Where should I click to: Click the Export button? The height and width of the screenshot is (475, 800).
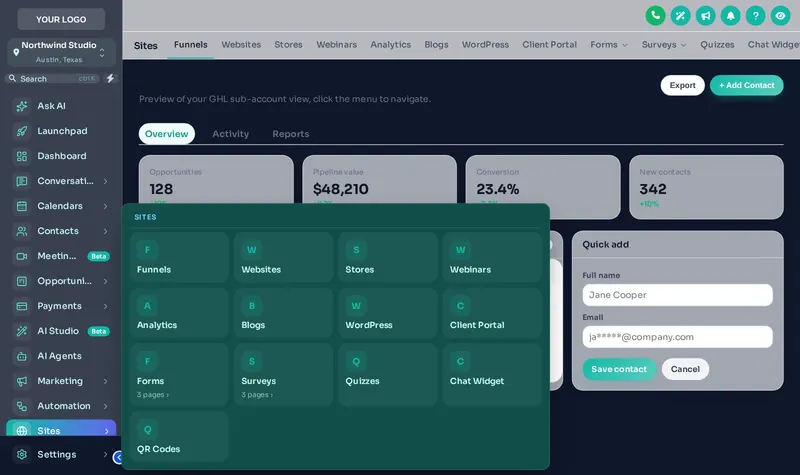coord(682,85)
